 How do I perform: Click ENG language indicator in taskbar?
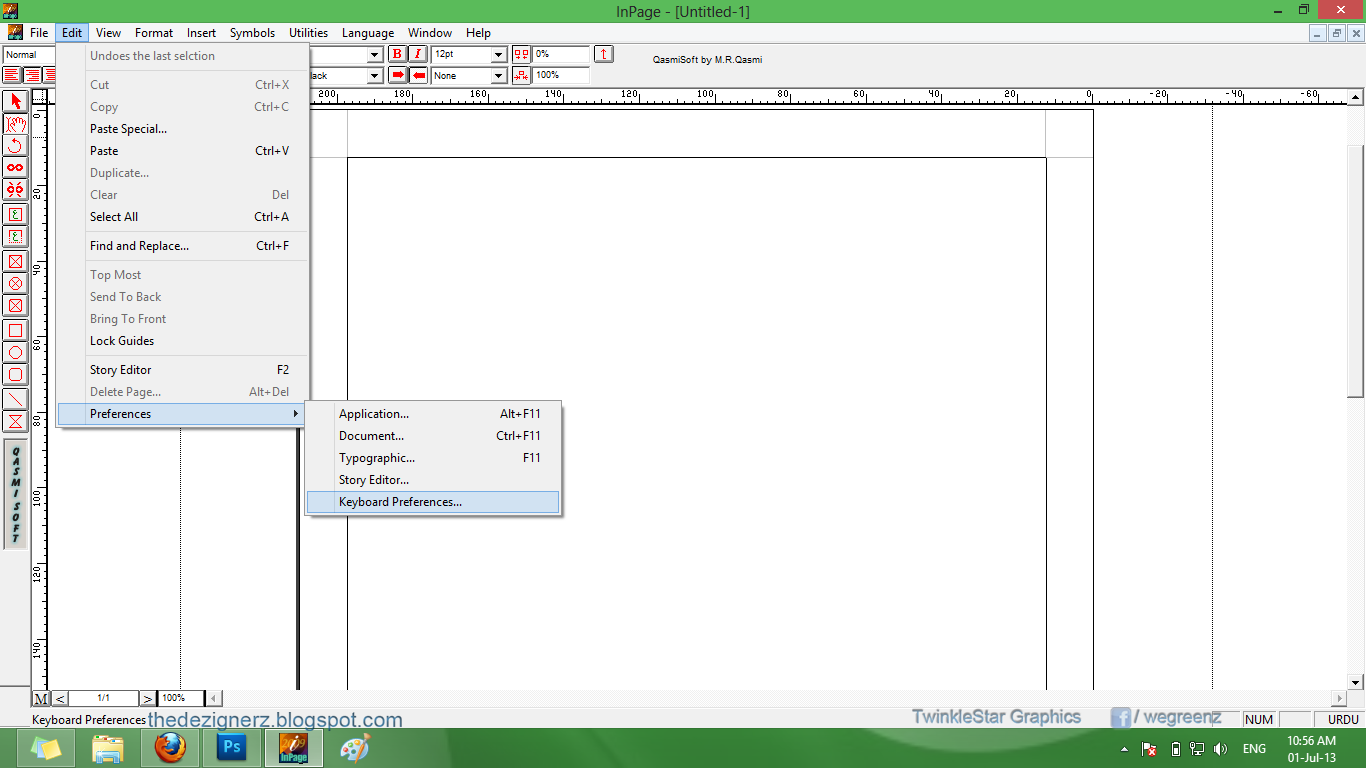point(1254,748)
